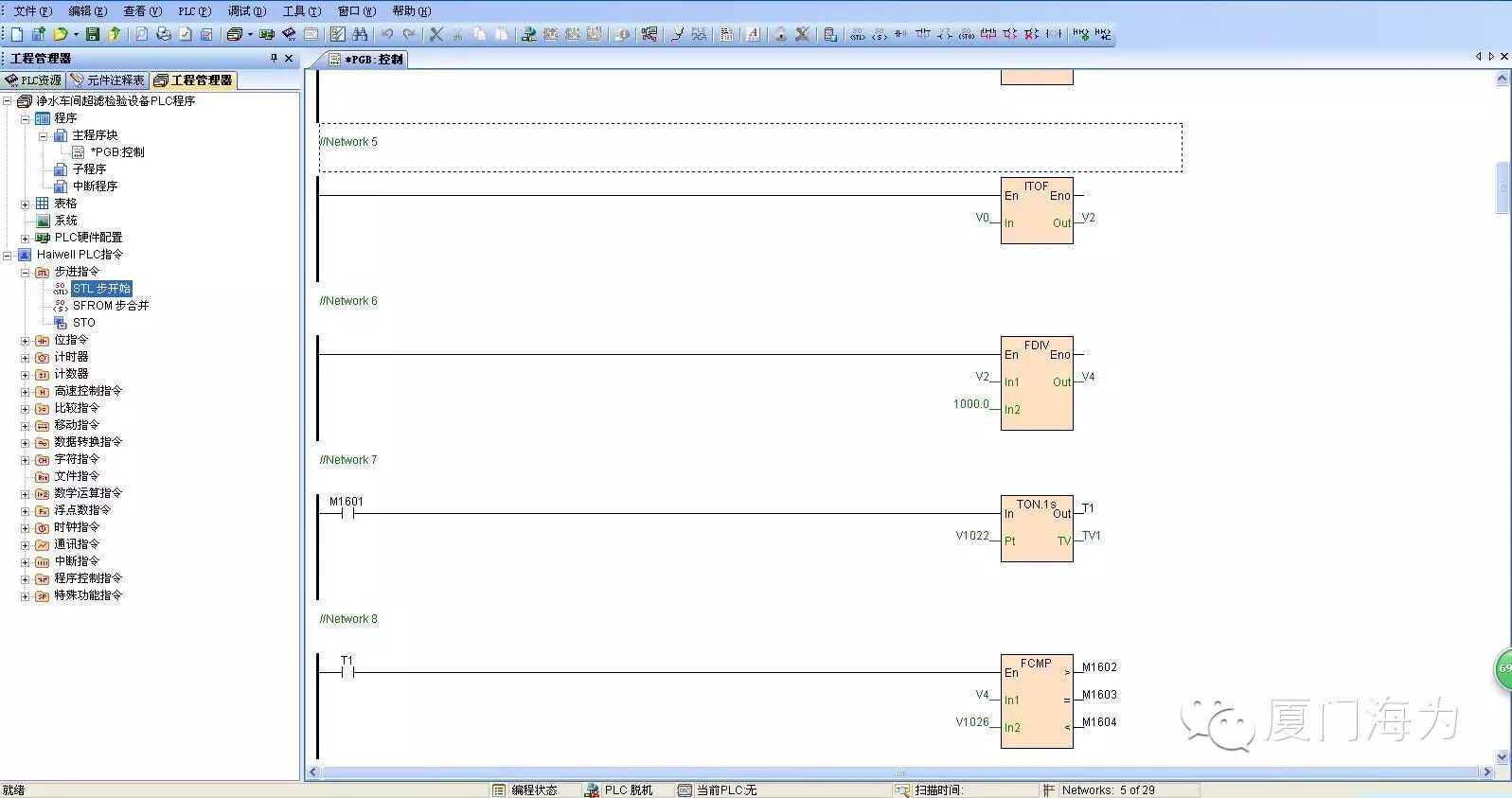Click the lock password toolbar icon
This screenshot has width=1512, height=798.
(781, 34)
